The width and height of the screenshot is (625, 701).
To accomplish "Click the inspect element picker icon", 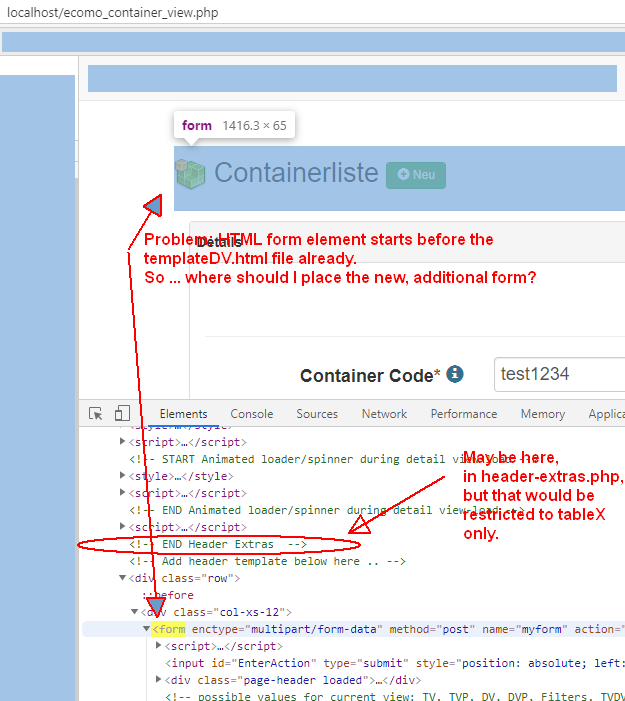I will coord(96,414).
